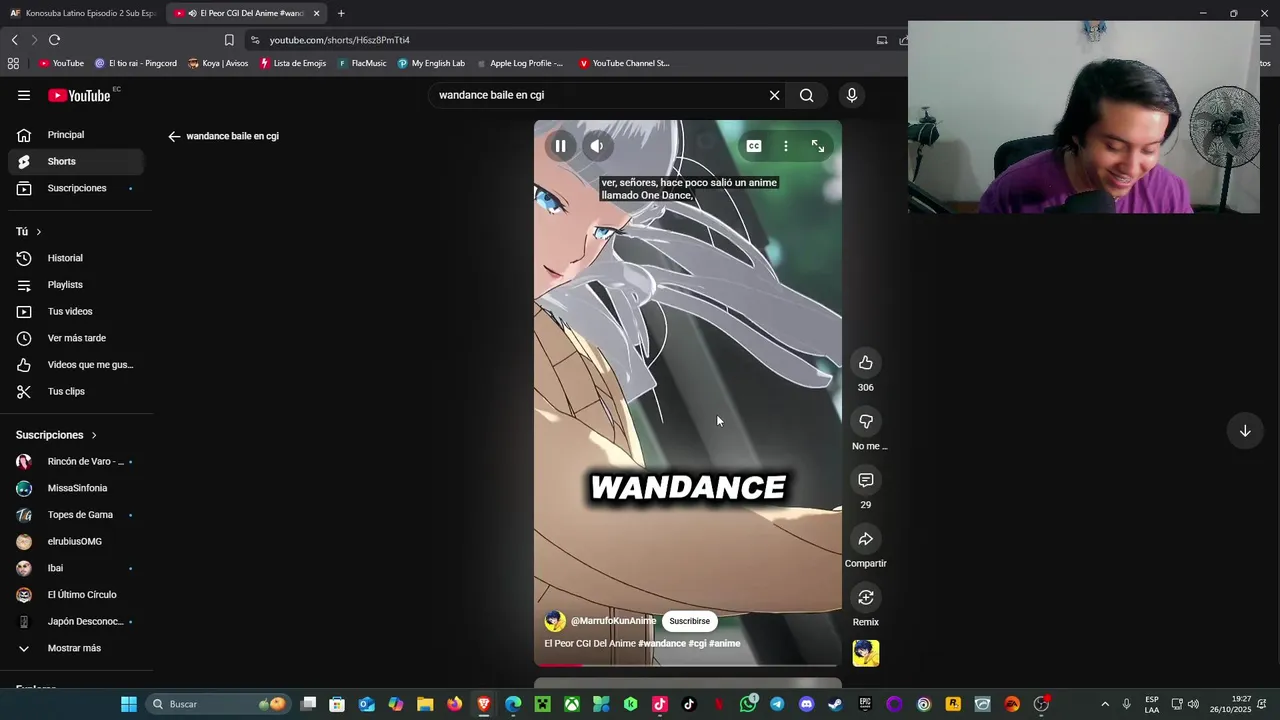Open Tus videos in the sidebar
The width and height of the screenshot is (1280, 720).
pyautogui.click(x=75, y=311)
